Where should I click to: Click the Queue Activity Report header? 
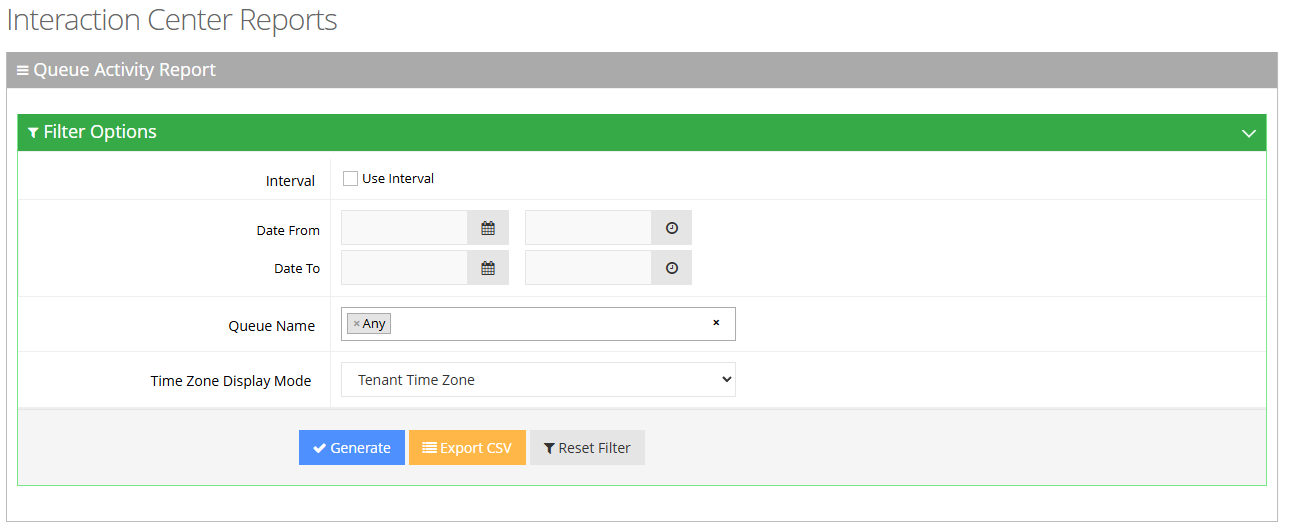[125, 70]
